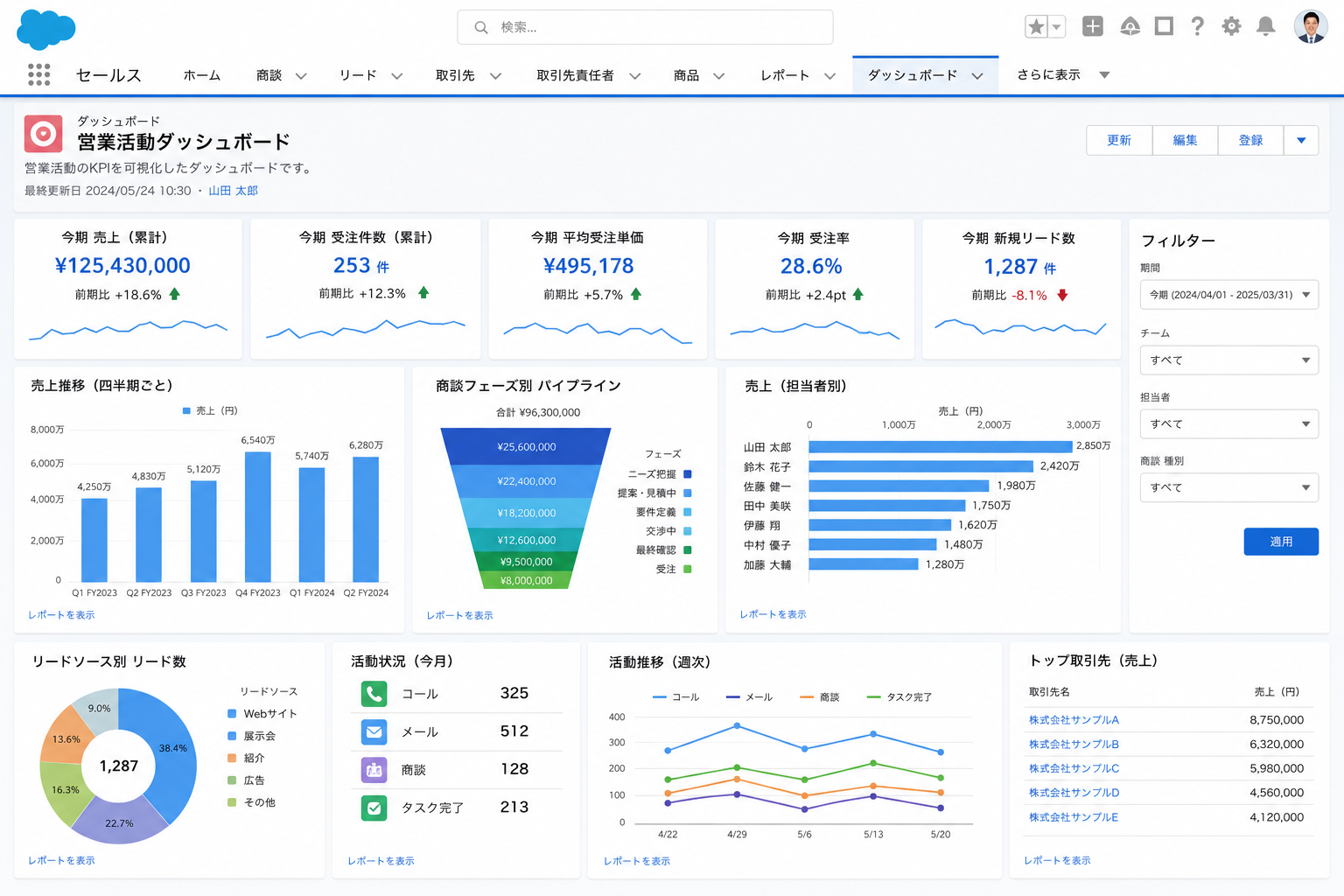The width and height of the screenshot is (1344, 896).
Task: View report for トップ取引先
Action: pyautogui.click(x=1057, y=860)
